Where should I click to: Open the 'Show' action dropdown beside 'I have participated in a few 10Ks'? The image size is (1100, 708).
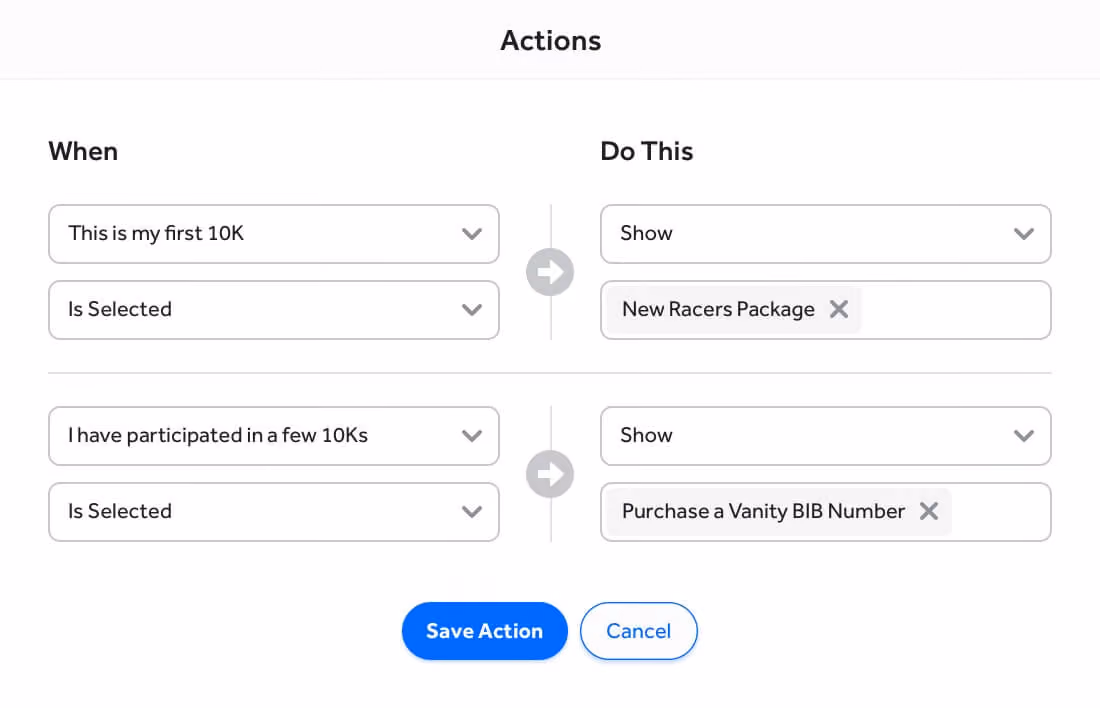pos(826,436)
